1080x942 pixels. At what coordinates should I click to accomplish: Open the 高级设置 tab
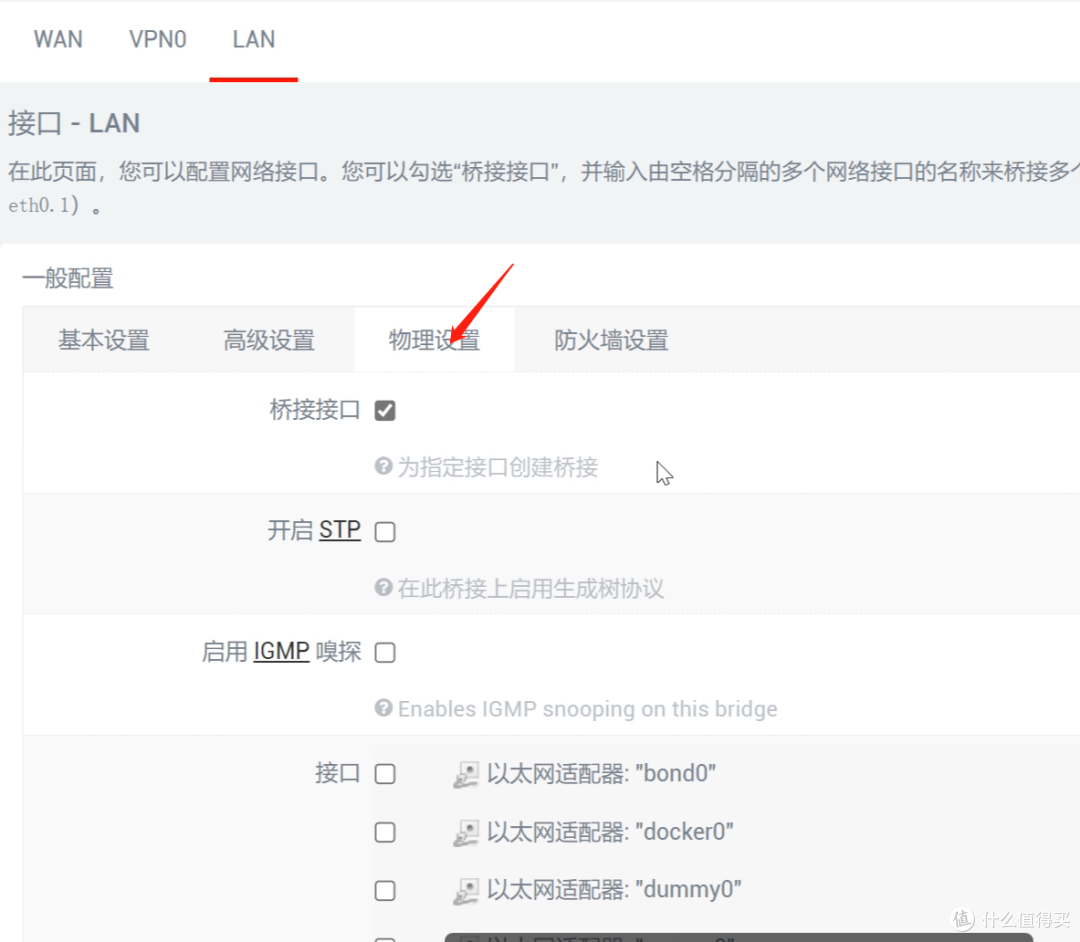click(270, 340)
